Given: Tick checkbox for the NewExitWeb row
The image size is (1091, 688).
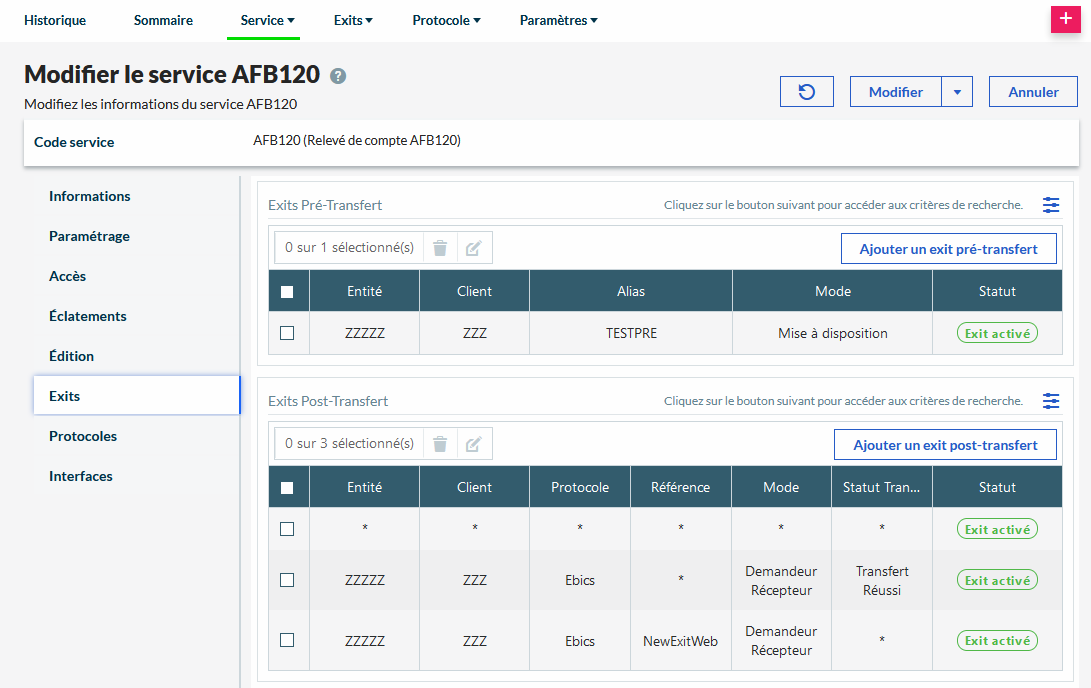Looking at the screenshot, I should coord(287,640).
